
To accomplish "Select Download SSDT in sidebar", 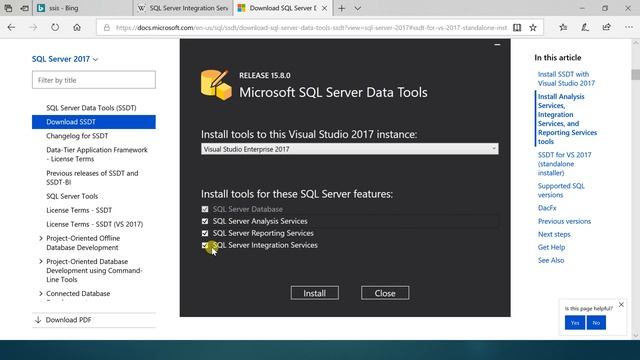I will 94,122.
